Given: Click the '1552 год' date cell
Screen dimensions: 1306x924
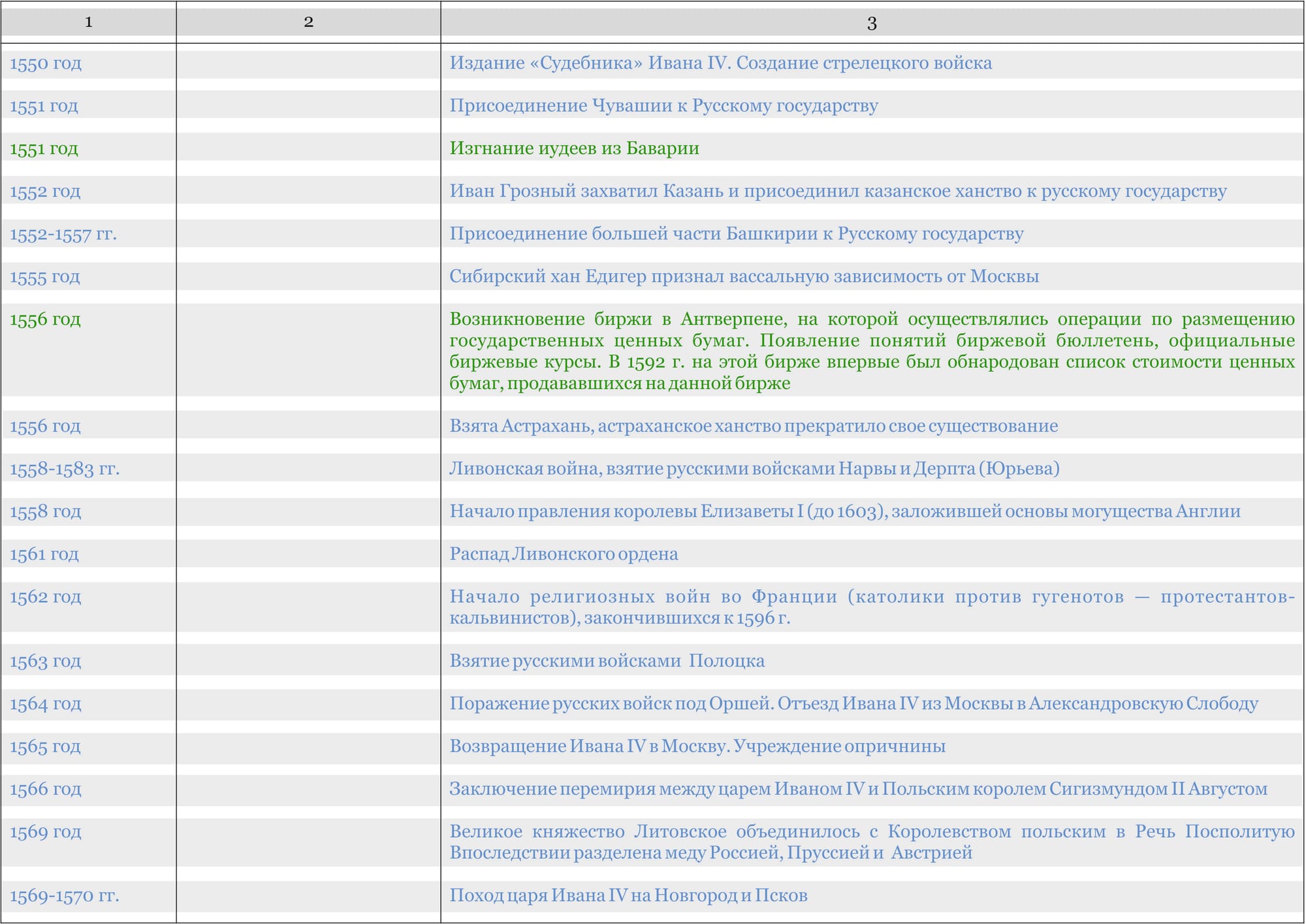Looking at the screenshot, I should [45, 192].
